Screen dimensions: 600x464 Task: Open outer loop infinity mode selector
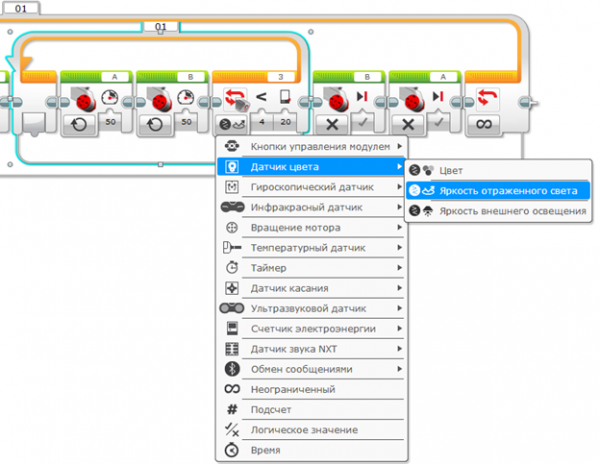(484, 124)
